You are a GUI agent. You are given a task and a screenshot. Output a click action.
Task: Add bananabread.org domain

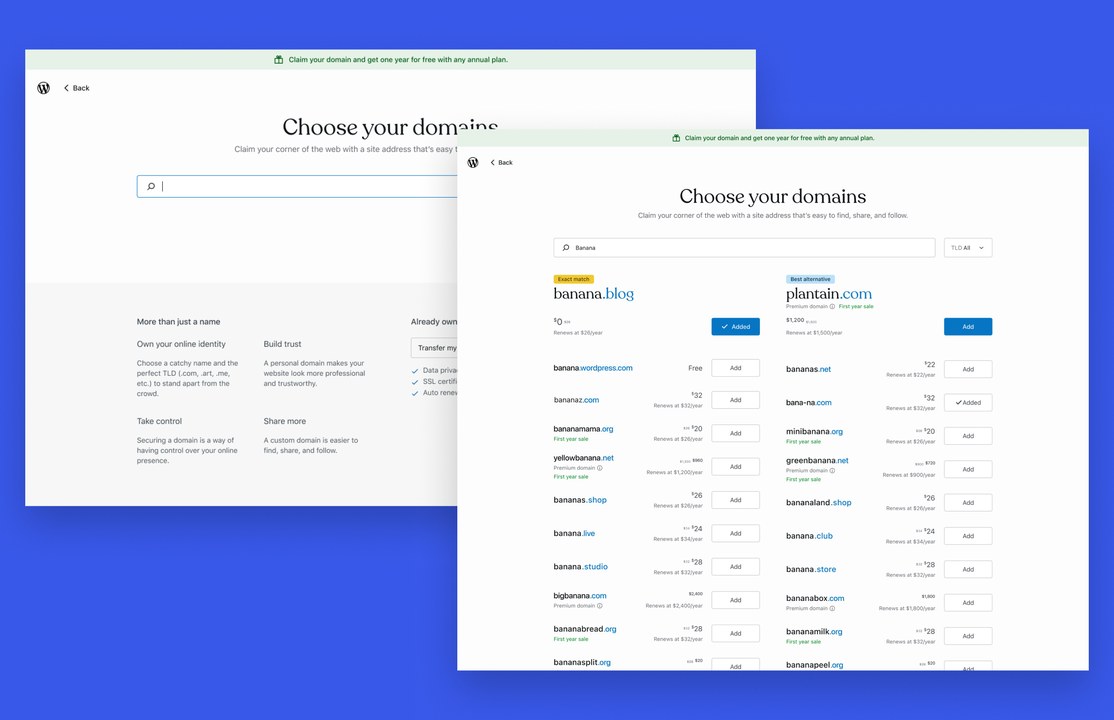click(x=735, y=634)
